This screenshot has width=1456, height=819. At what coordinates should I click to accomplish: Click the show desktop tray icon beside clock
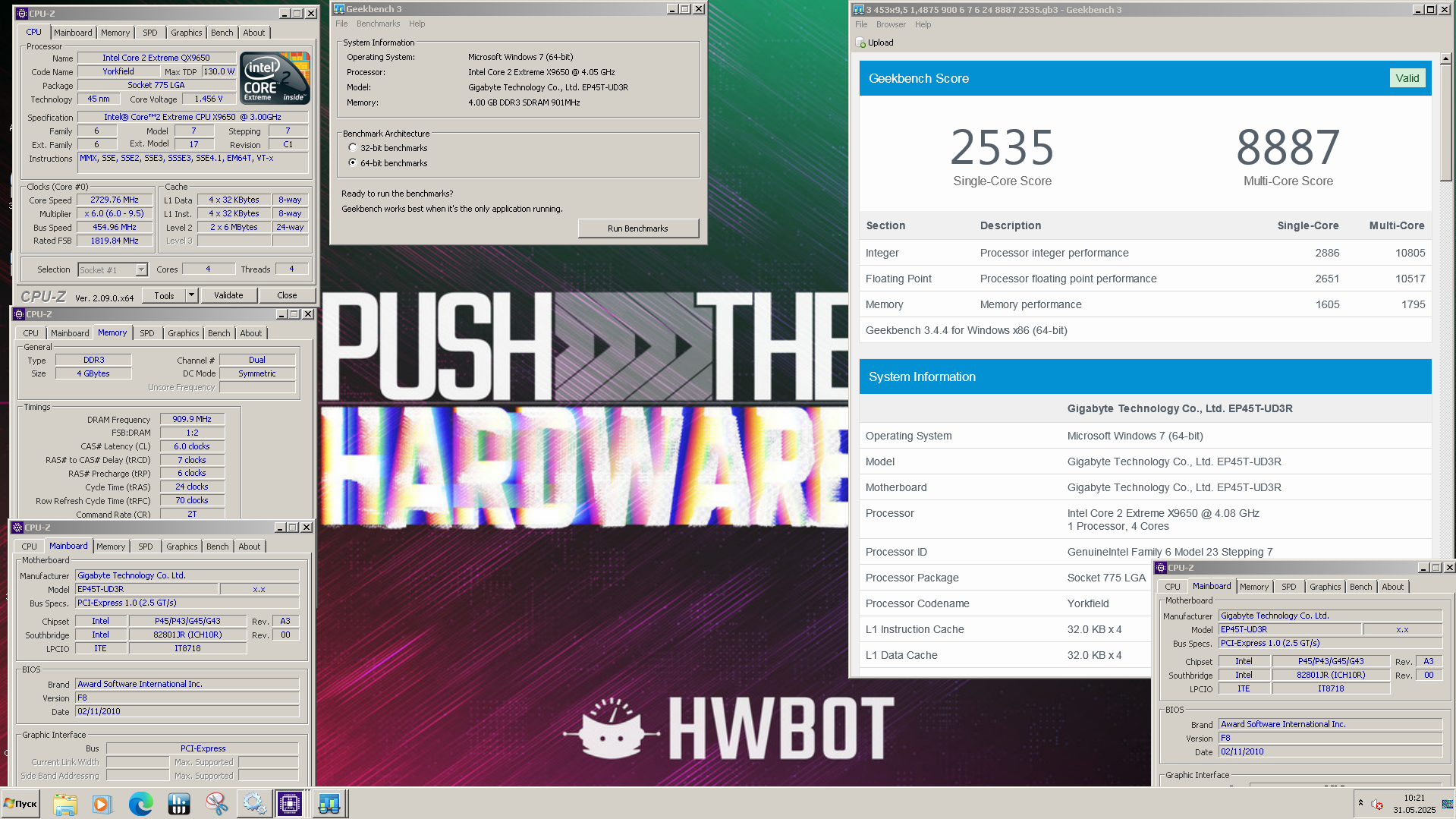point(1448,805)
